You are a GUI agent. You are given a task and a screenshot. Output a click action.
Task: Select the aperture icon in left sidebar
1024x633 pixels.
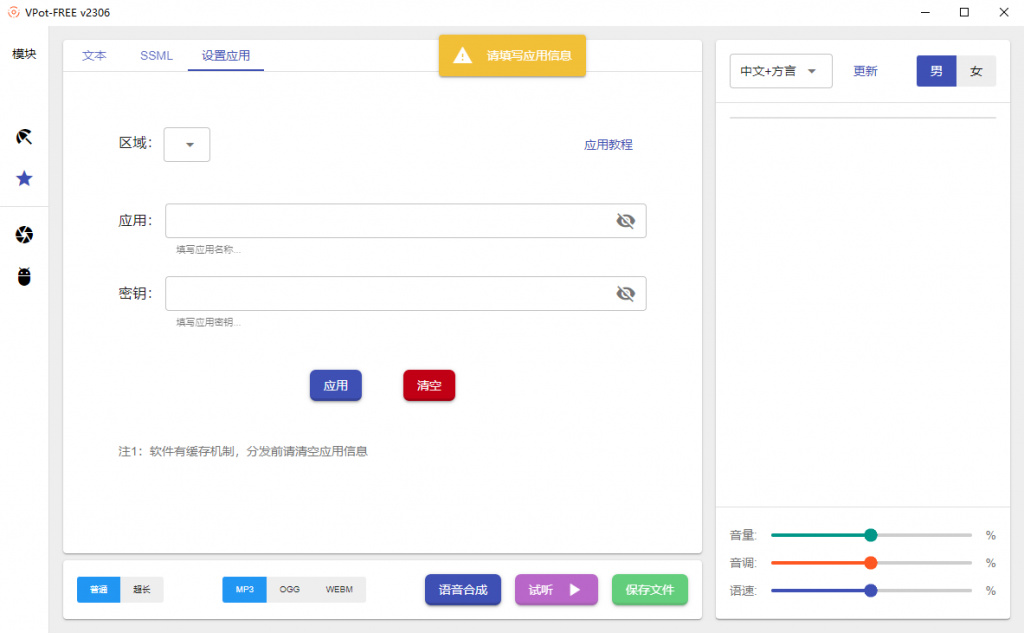pos(24,234)
